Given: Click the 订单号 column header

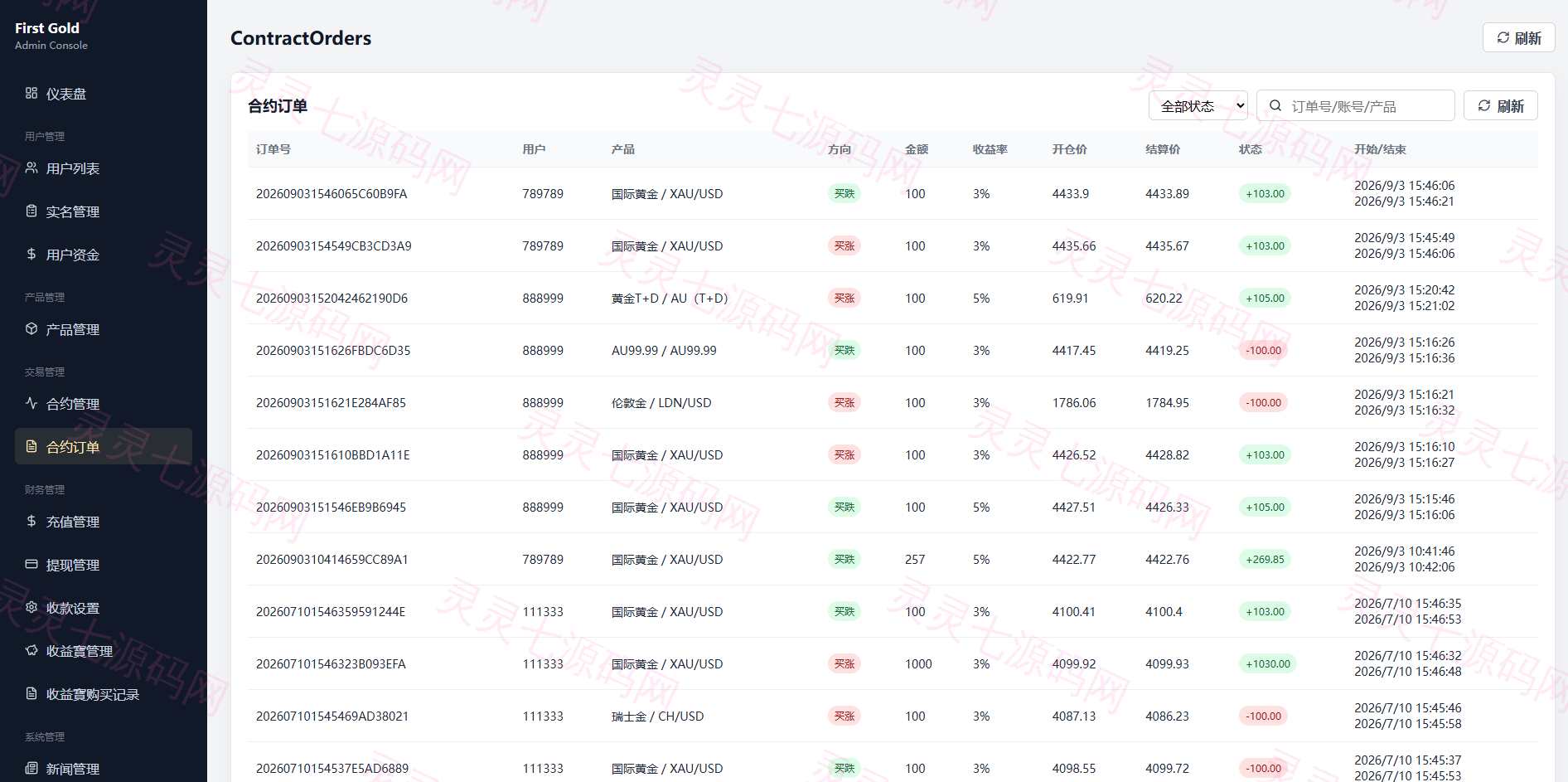Looking at the screenshot, I should (x=273, y=149).
